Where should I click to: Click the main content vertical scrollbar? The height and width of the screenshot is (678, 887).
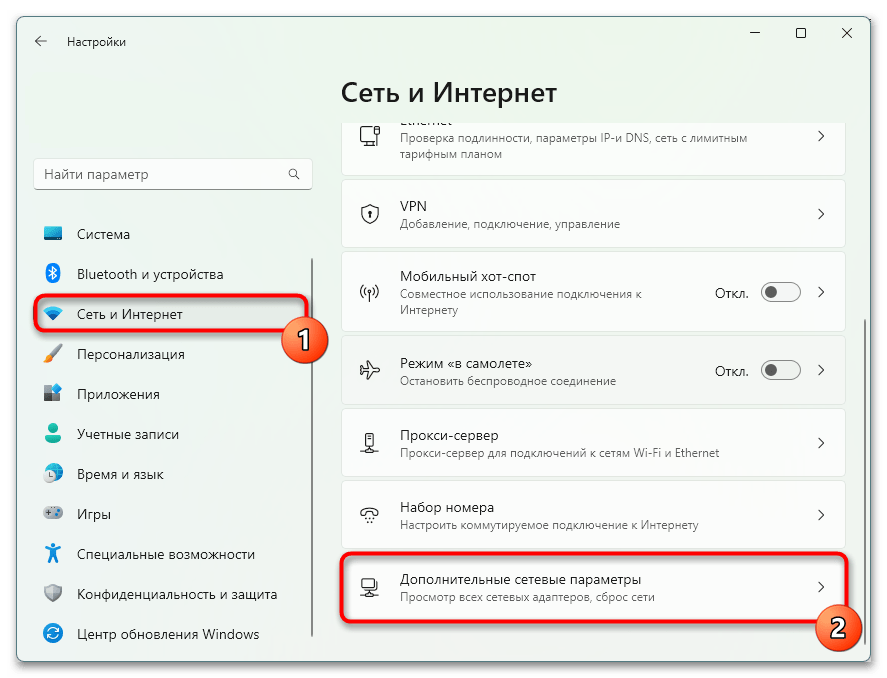pyautogui.click(x=864, y=481)
